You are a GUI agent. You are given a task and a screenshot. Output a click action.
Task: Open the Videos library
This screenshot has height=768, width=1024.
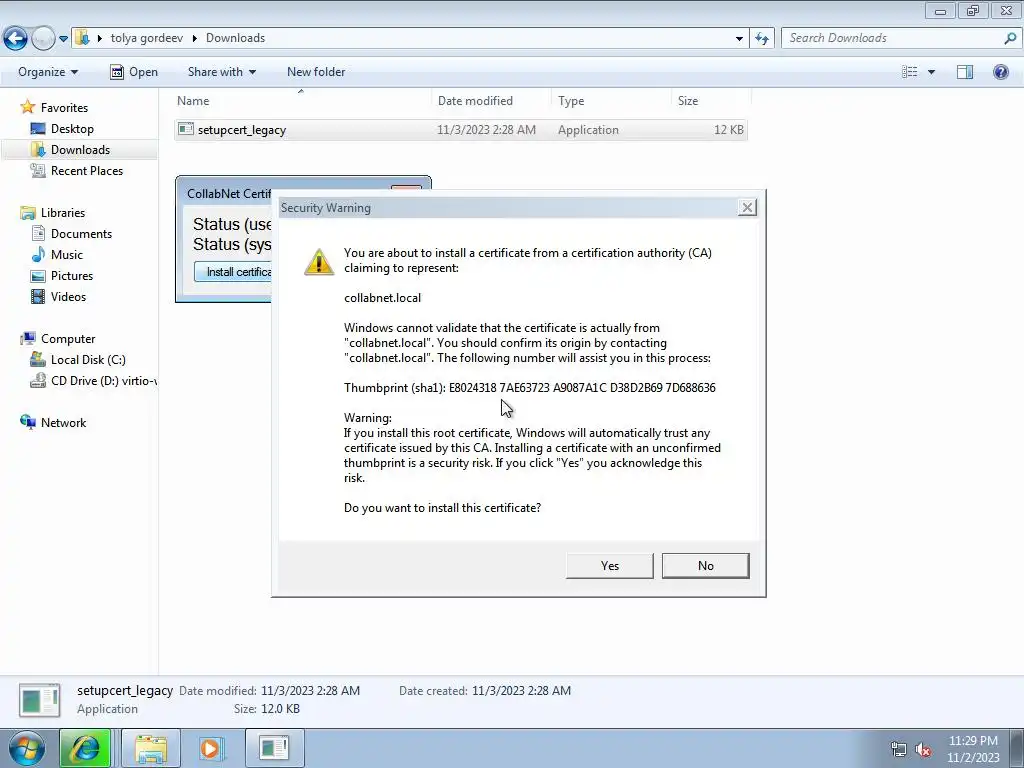coord(68,296)
